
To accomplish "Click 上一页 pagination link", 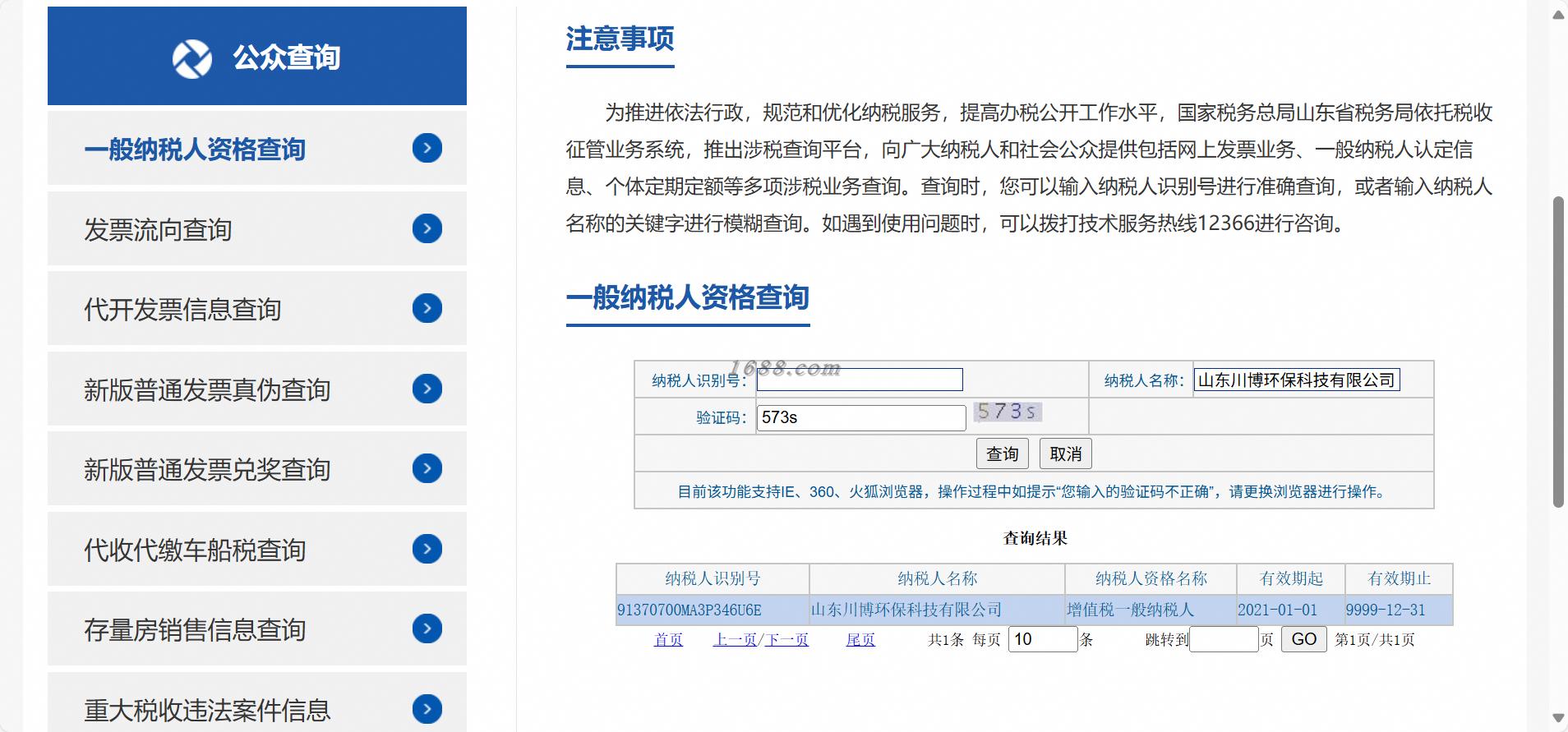I will [735, 640].
